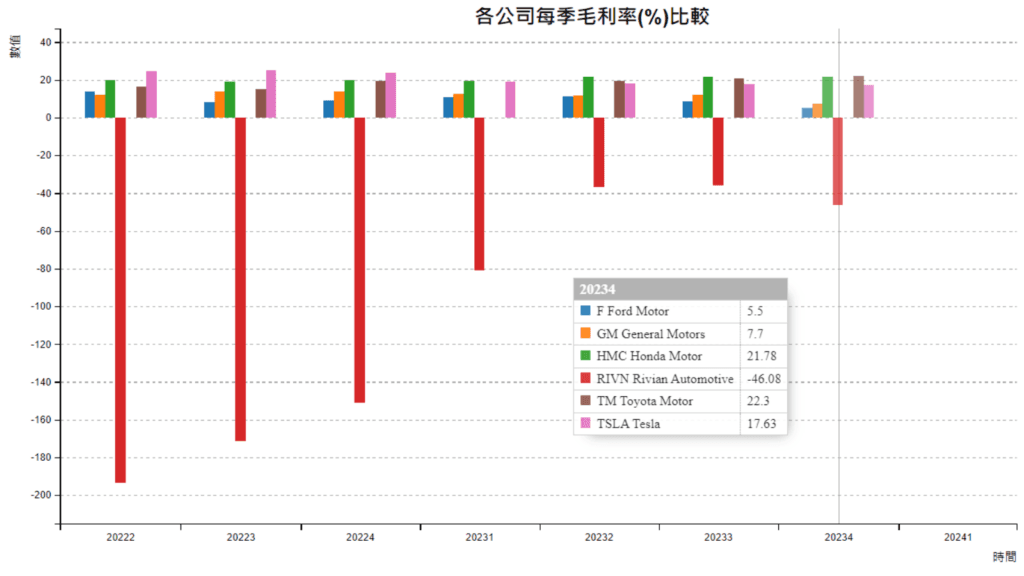Click the 數值 y-axis title
1024x576 pixels.
(x=16, y=46)
